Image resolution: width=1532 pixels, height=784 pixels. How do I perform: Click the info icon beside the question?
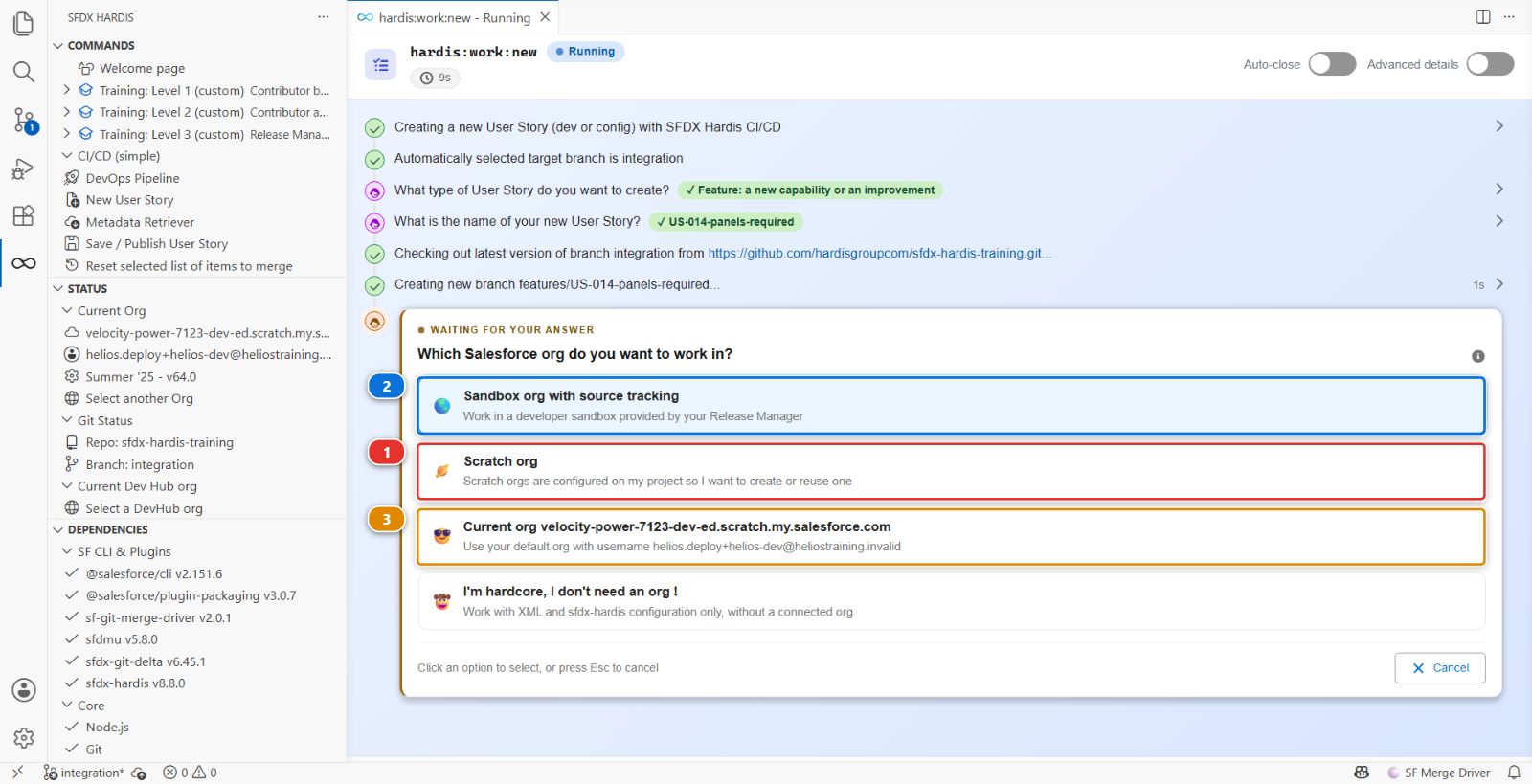pos(1478,356)
